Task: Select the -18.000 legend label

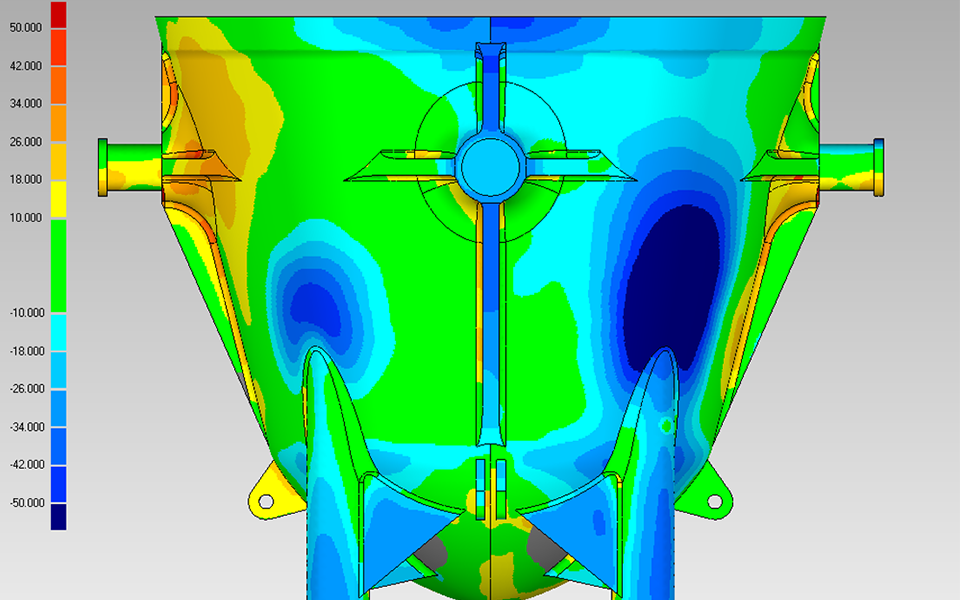Action: tap(27, 351)
